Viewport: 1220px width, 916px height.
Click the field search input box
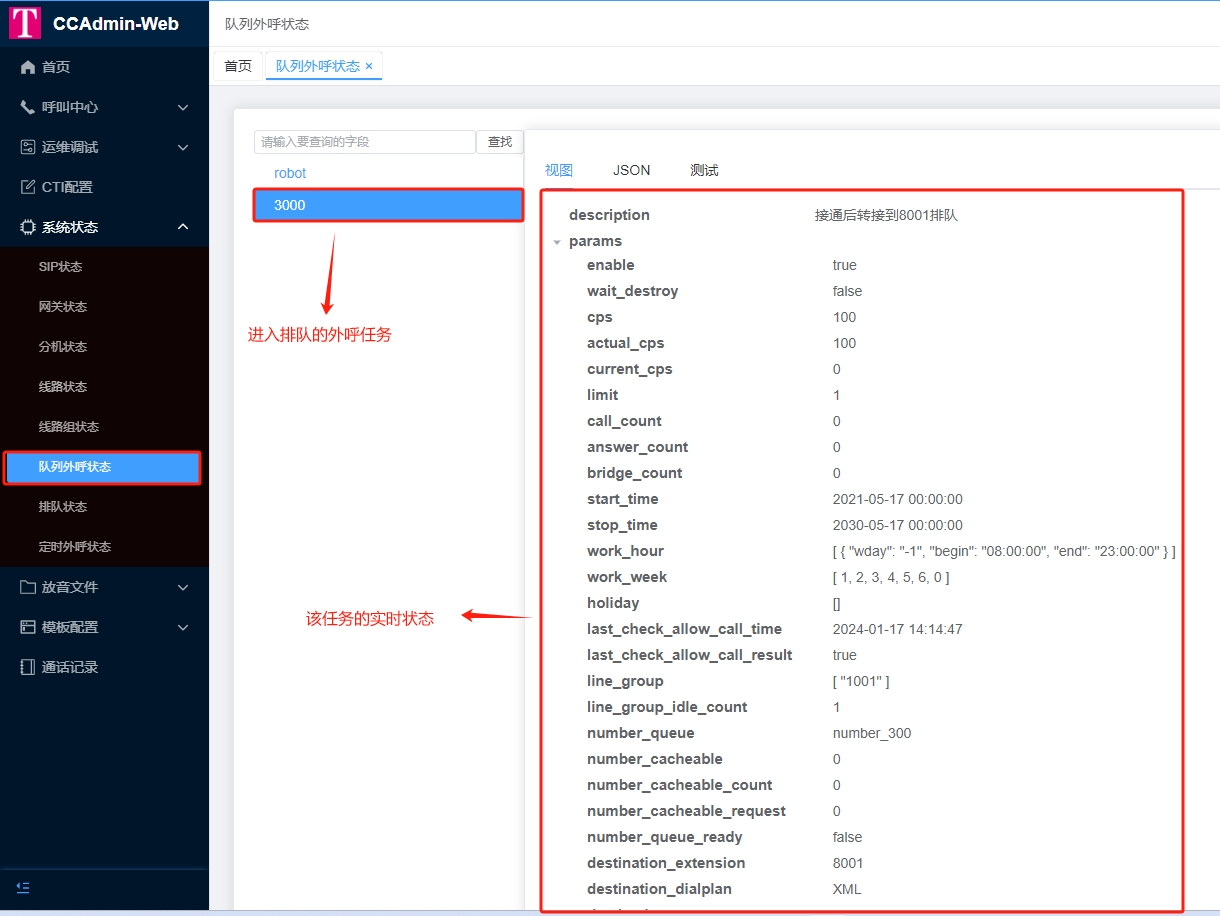(364, 142)
